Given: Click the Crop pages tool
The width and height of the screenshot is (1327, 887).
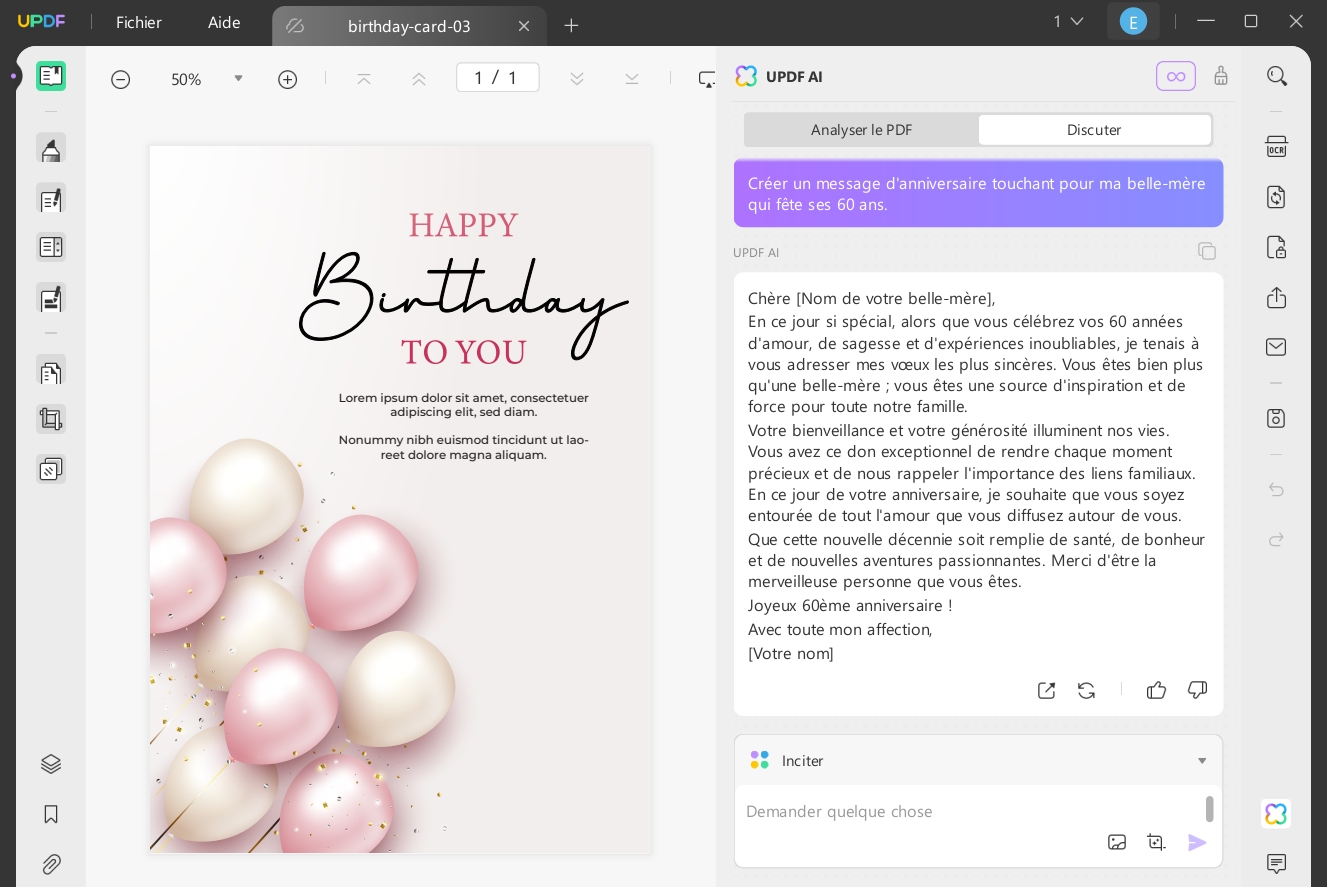Looking at the screenshot, I should [51, 419].
